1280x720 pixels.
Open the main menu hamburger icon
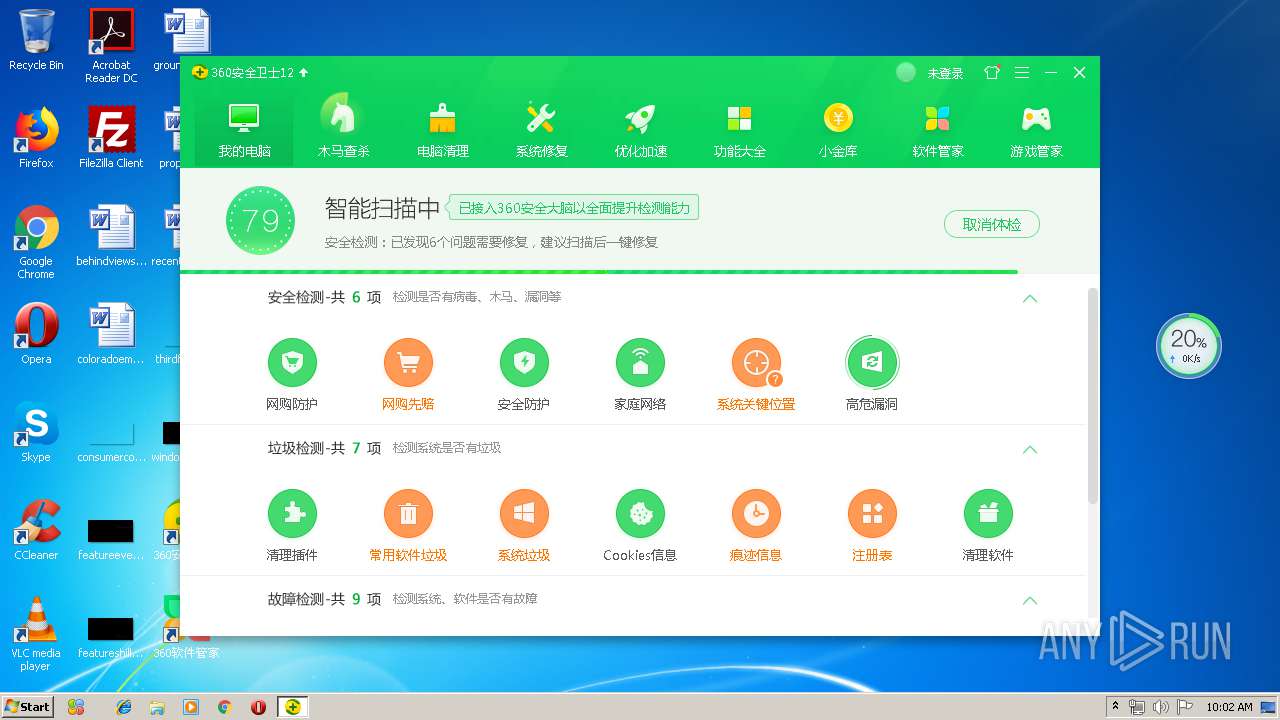click(x=1021, y=73)
